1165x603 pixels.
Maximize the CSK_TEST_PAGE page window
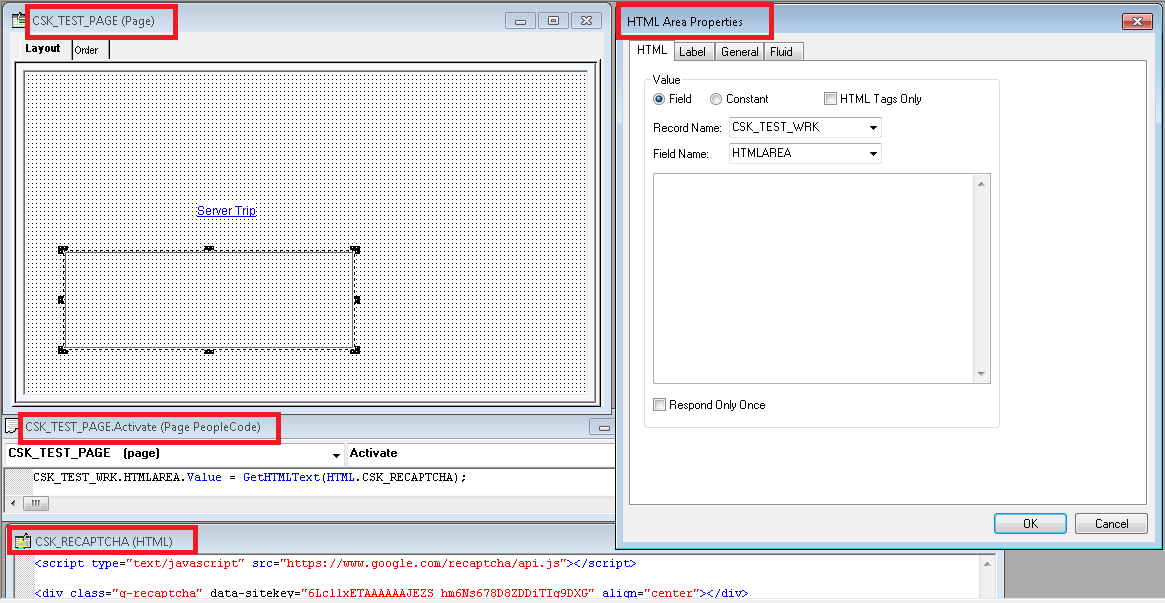pyautogui.click(x=554, y=21)
